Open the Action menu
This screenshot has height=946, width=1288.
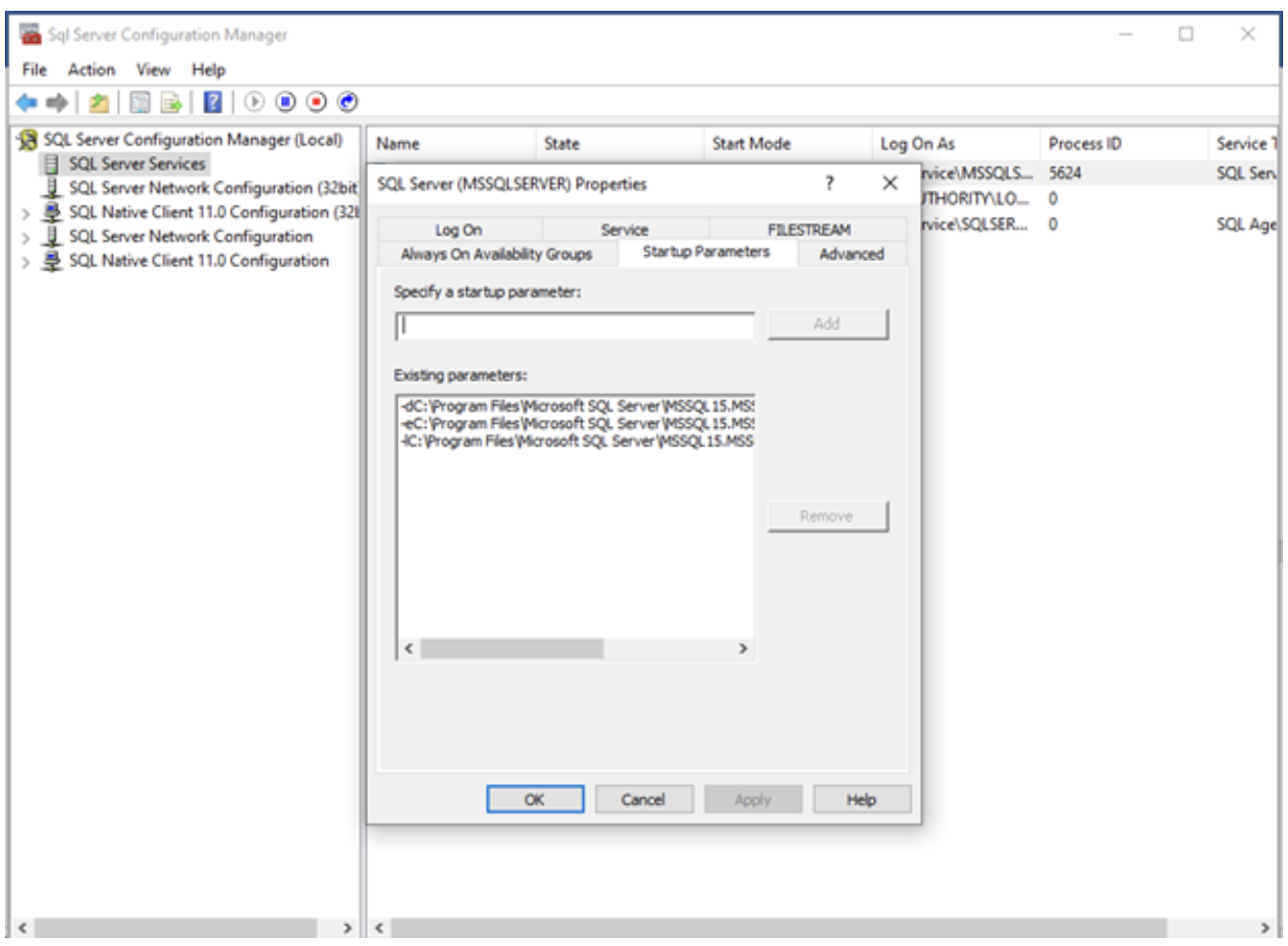(91, 70)
